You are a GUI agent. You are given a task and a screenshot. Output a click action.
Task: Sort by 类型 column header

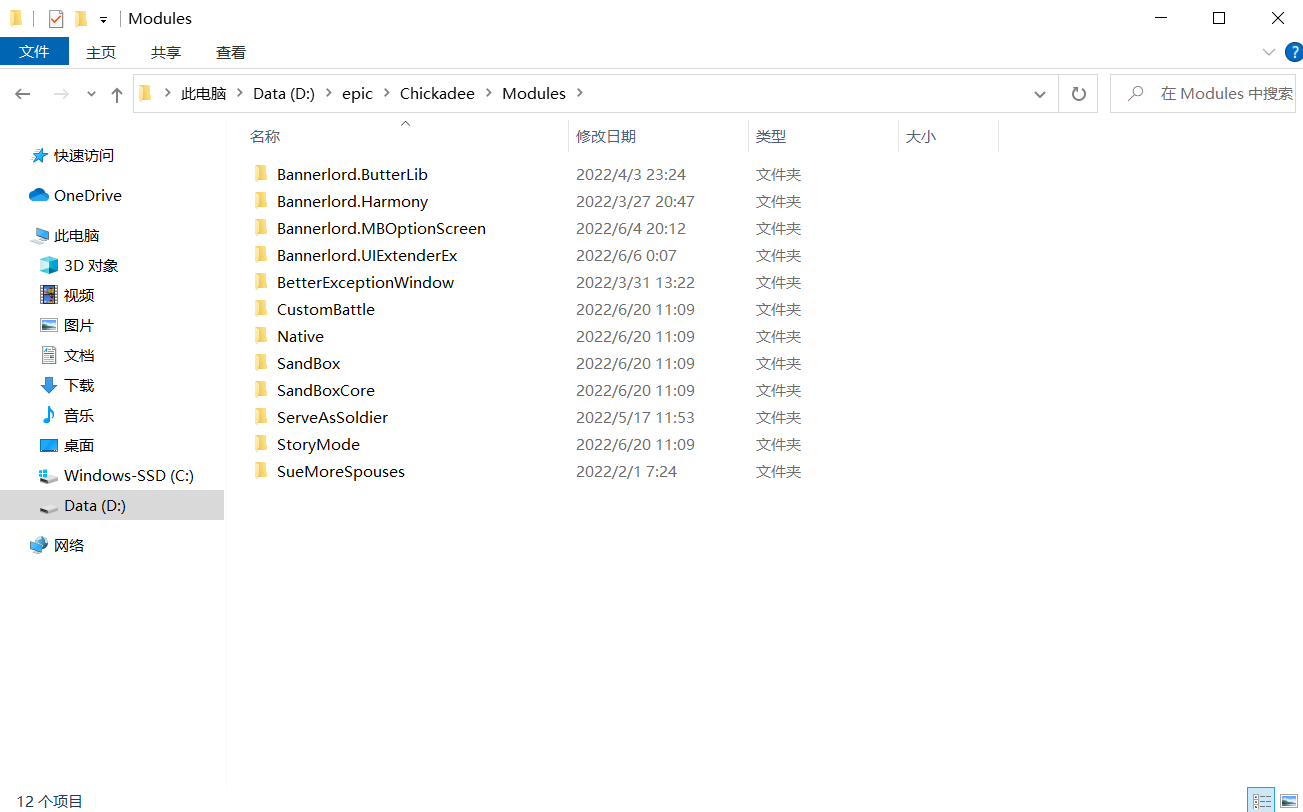pyautogui.click(x=823, y=136)
